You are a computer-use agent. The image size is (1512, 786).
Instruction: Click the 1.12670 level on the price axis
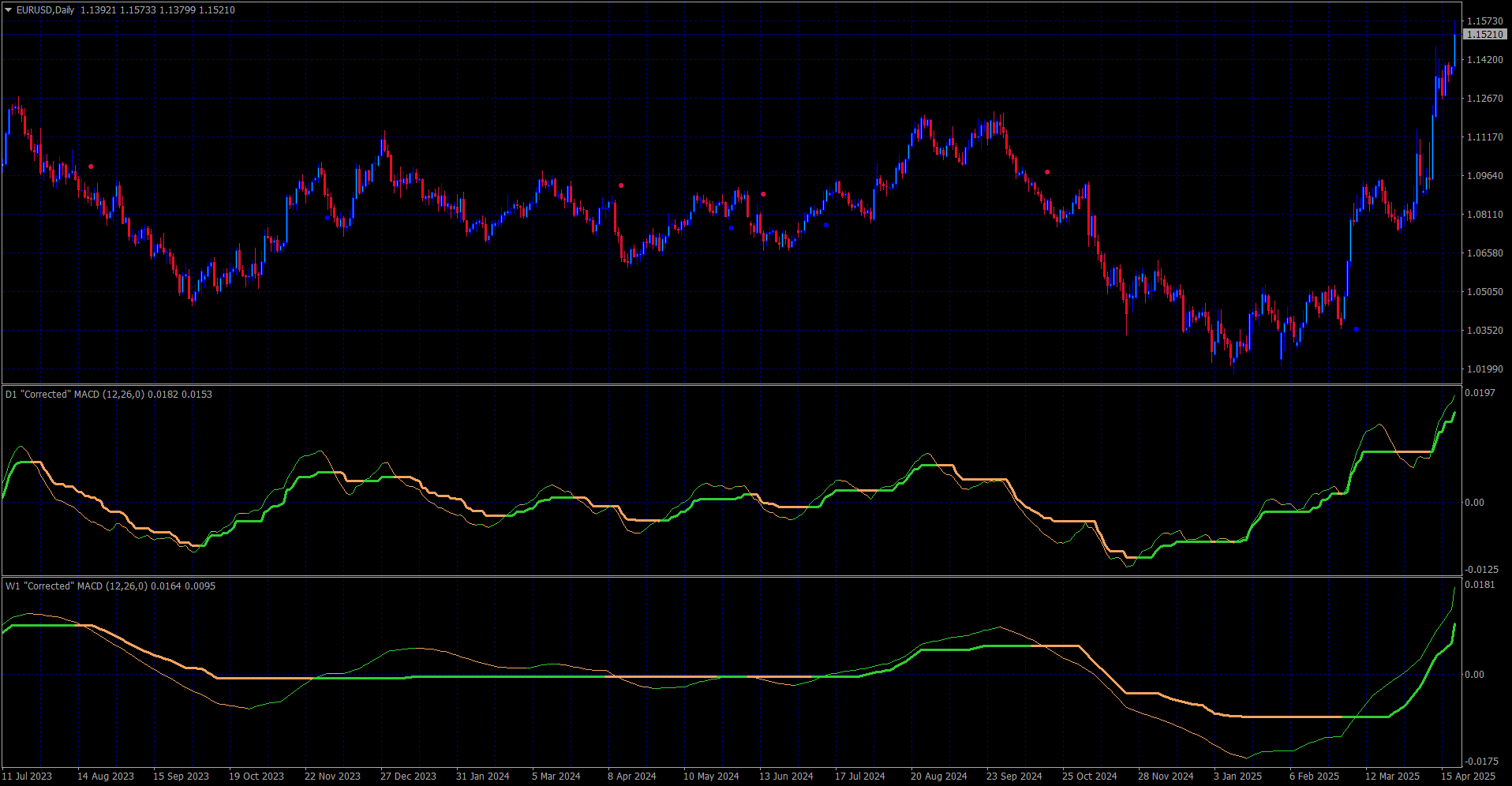[1484, 99]
